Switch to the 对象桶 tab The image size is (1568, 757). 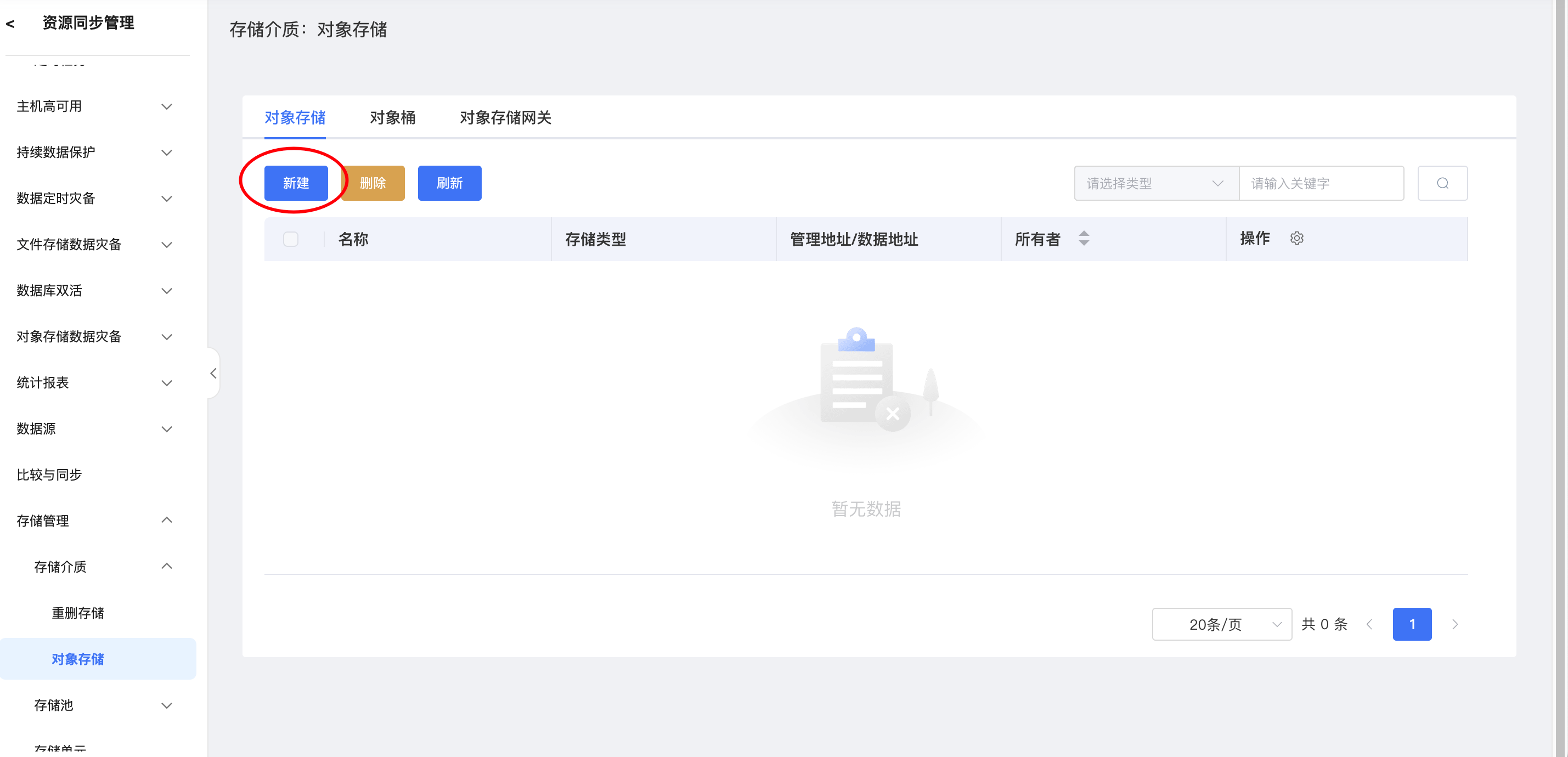coord(392,117)
